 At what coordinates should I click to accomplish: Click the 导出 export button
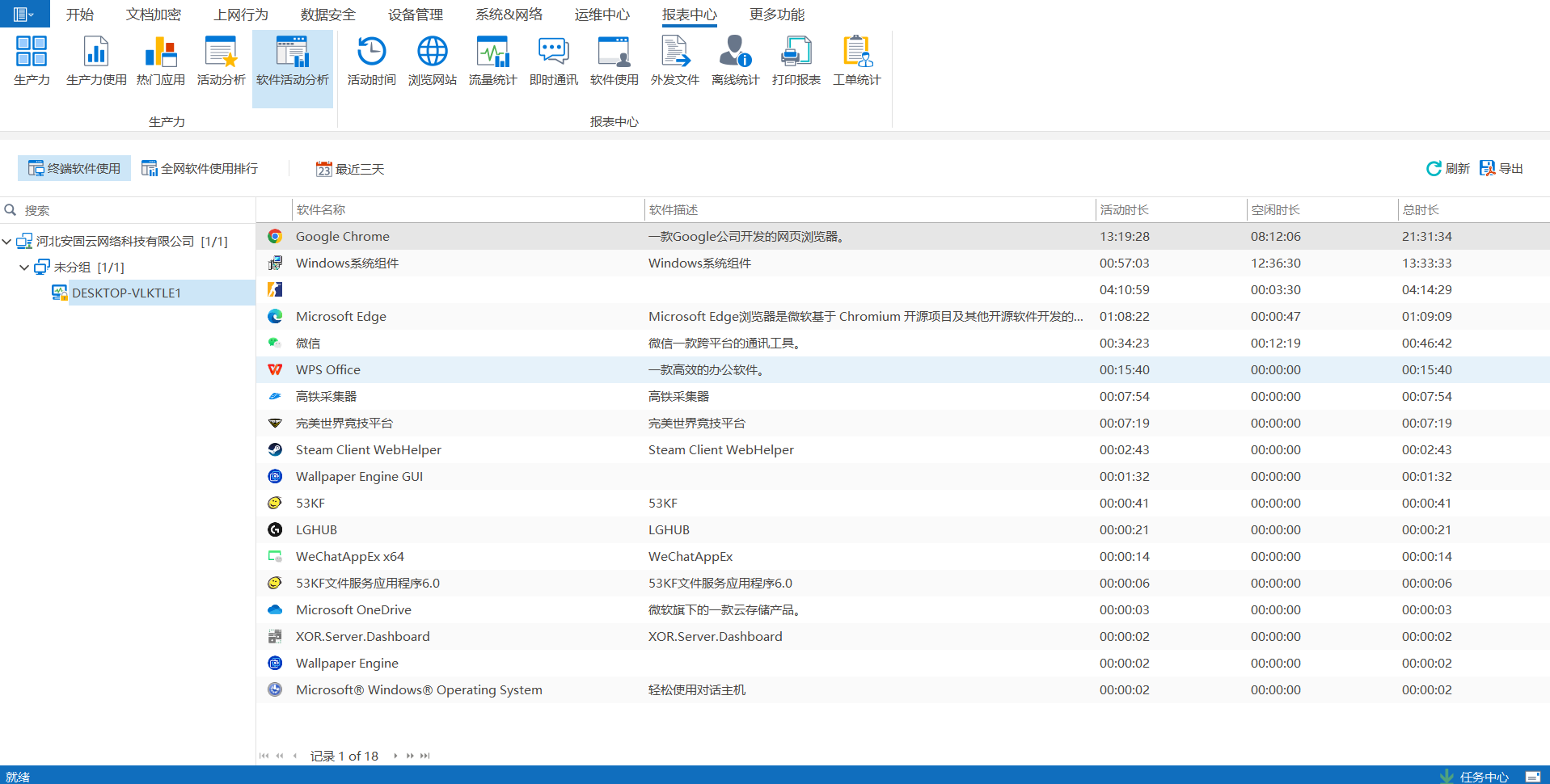click(1501, 168)
